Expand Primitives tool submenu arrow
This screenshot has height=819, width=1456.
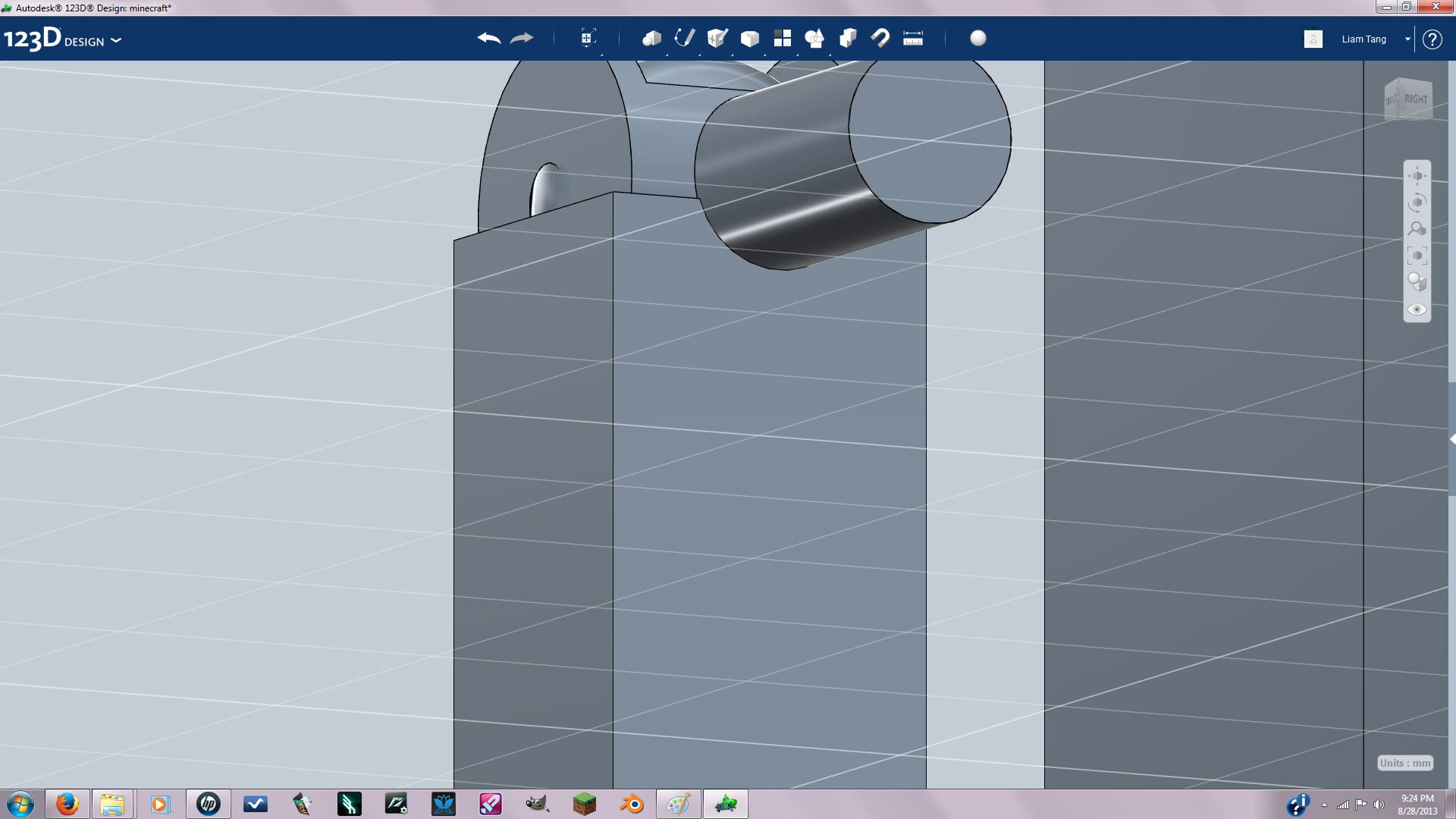(x=667, y=55)
